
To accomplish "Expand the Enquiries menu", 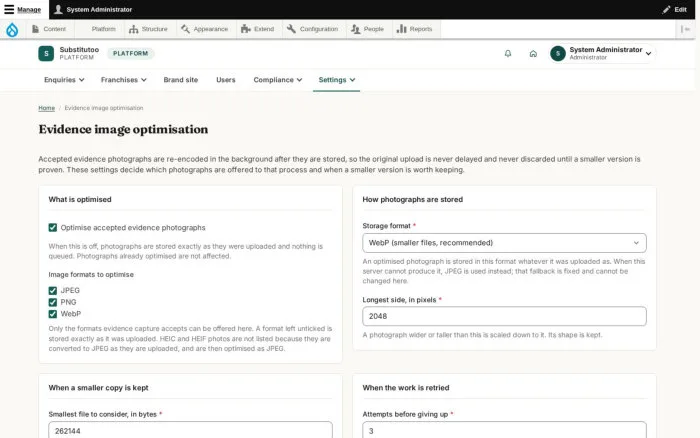I will point(64,80).
